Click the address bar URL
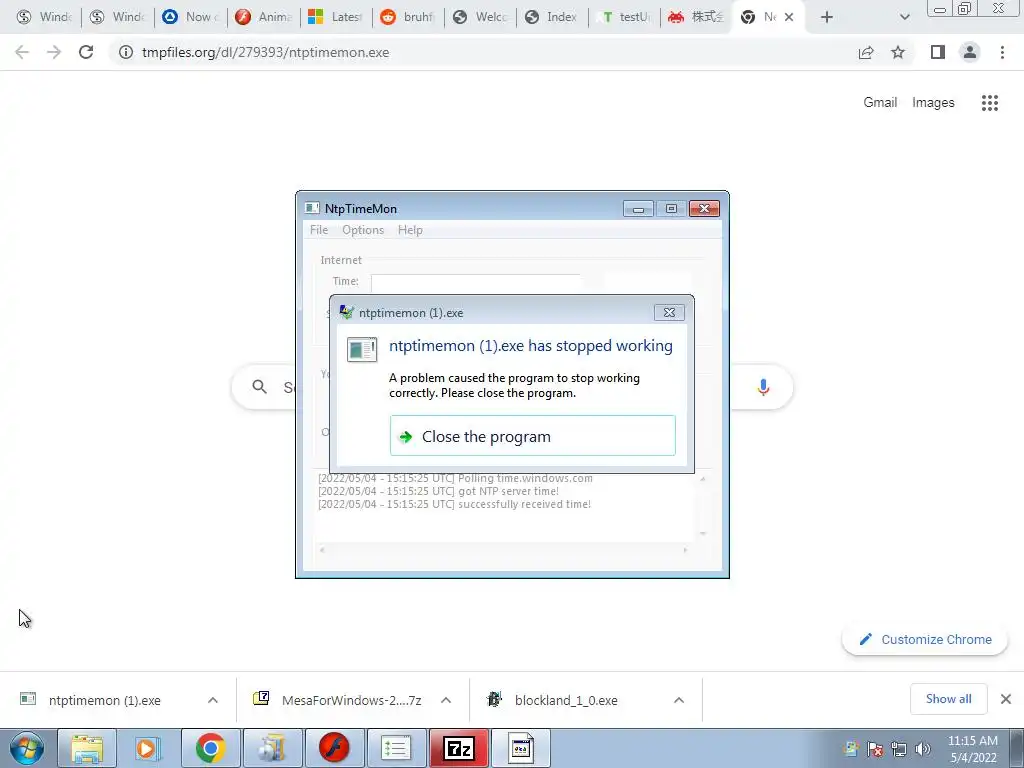1024x768 pixels. (265, 52)
